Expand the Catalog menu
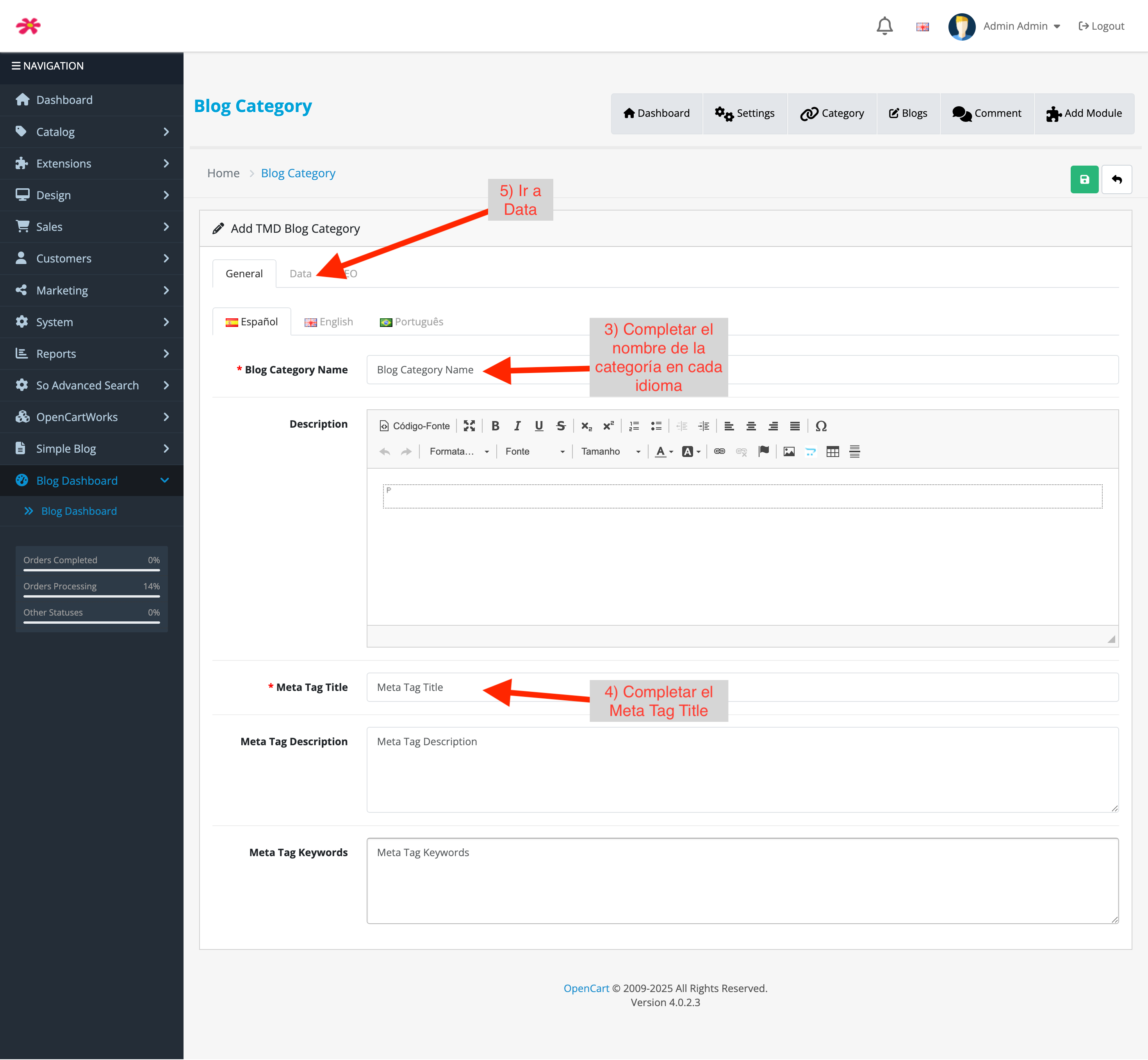 [92, 132]
